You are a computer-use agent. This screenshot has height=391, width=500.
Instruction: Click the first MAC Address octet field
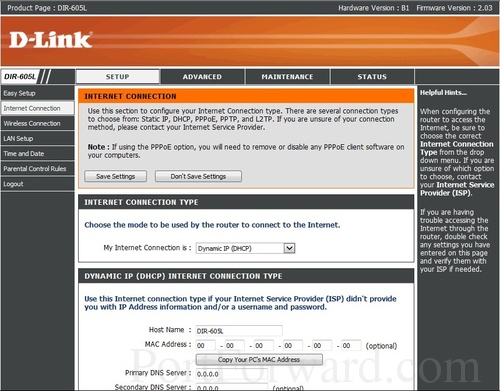coord(205,345)
